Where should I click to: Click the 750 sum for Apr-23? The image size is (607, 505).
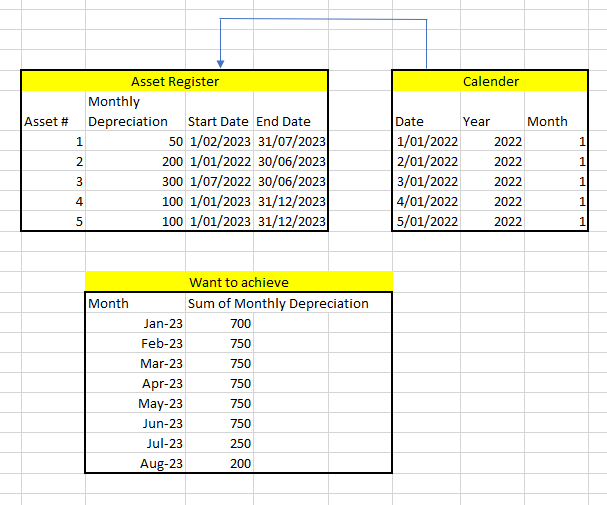pos(219,383)
